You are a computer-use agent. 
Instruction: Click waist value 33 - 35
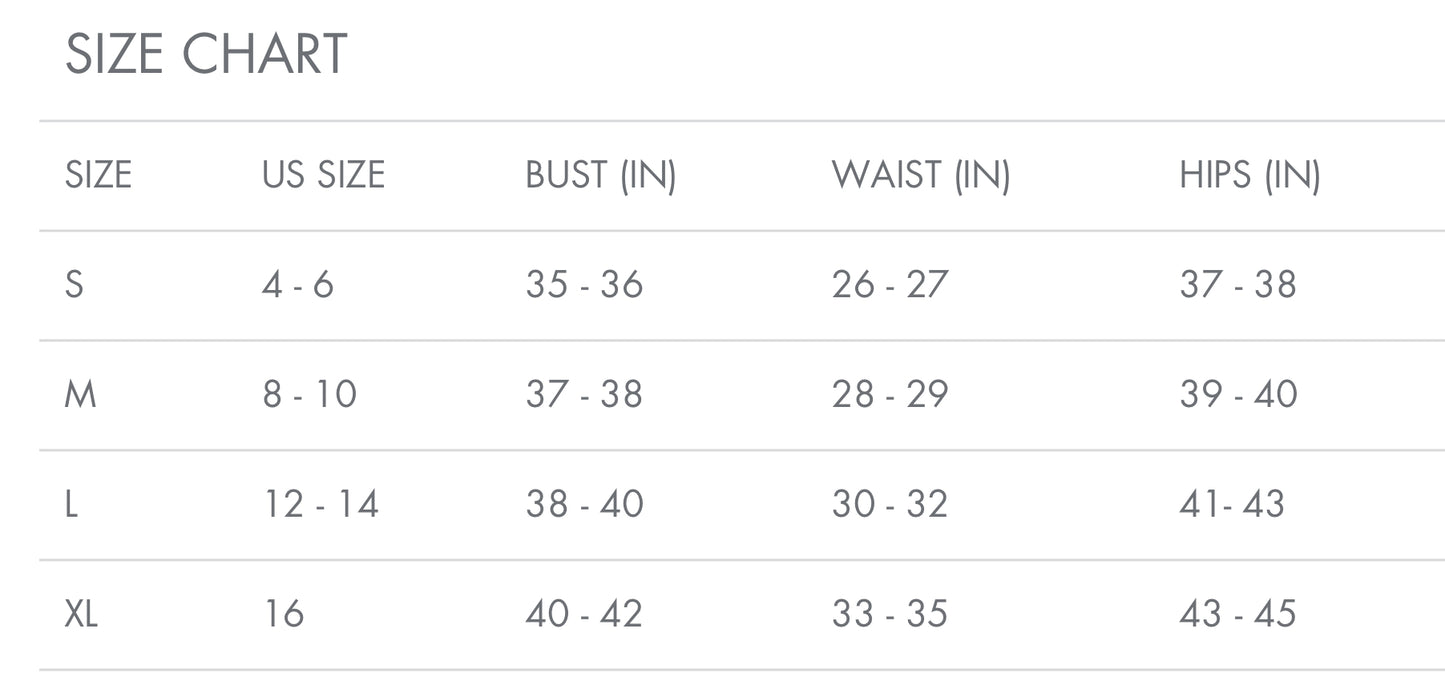coord(890,614)
